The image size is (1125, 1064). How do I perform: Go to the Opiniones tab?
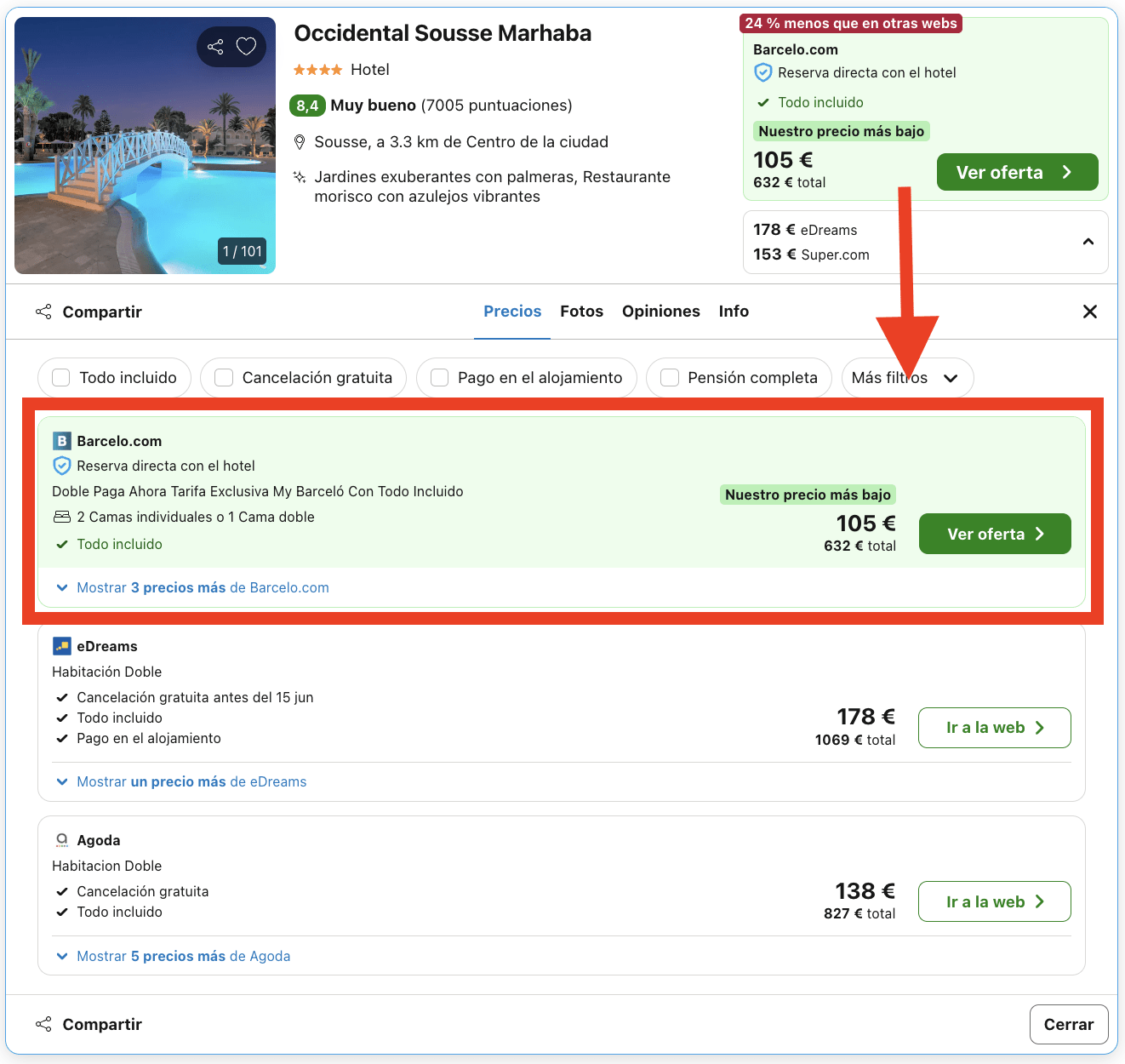(661, 312)
